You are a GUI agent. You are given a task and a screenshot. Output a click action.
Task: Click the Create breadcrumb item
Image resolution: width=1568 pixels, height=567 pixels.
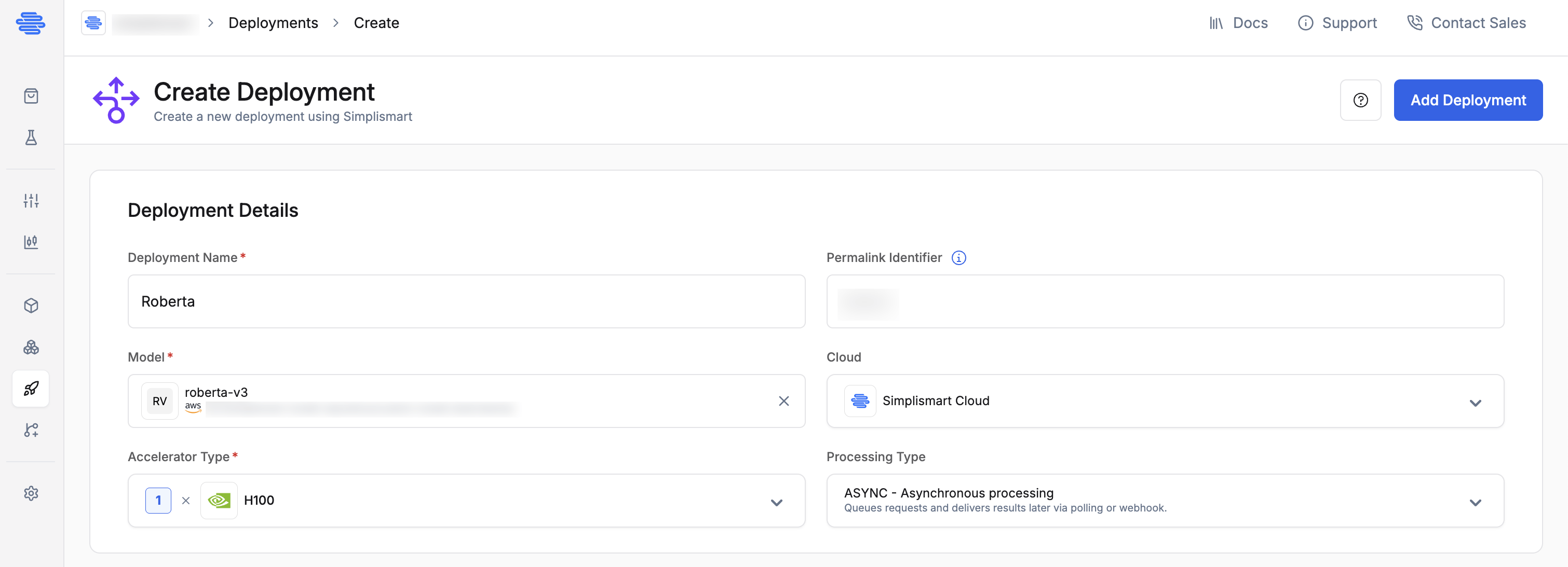[x=377, y=23]
